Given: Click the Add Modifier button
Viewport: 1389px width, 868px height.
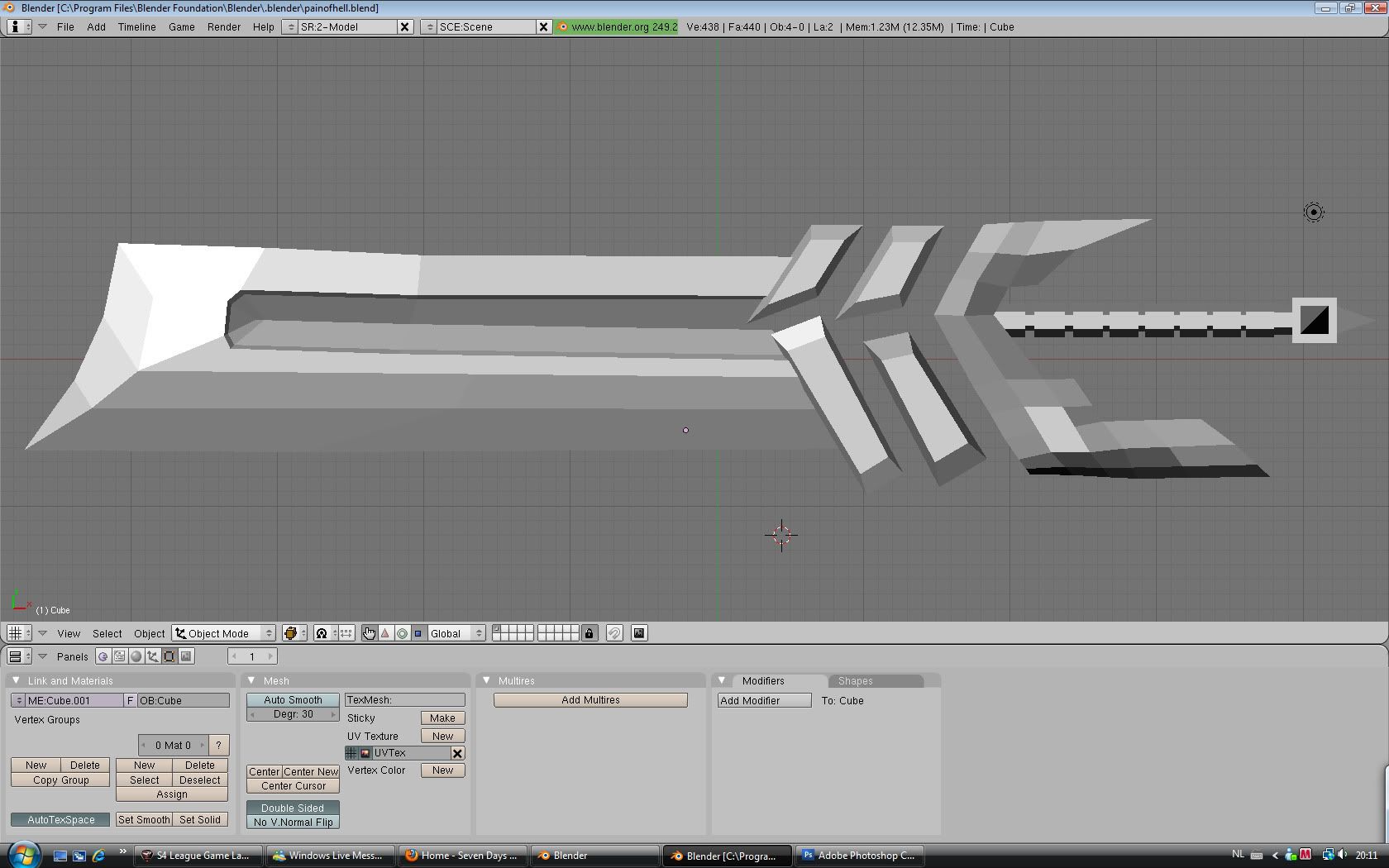Looking at the screenshot, I should click(764, 700).
